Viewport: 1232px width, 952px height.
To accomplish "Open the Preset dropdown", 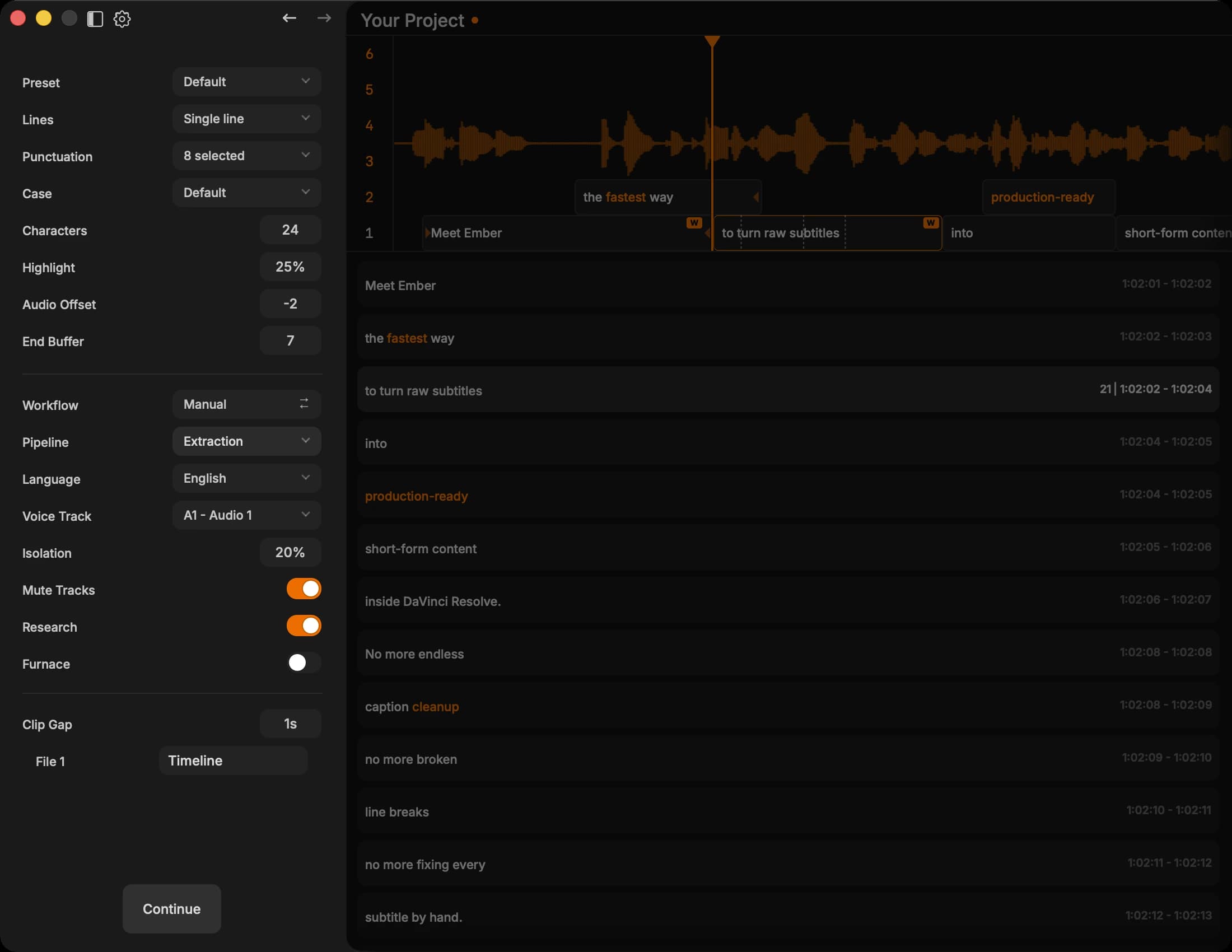I will (x=246, y=82).
